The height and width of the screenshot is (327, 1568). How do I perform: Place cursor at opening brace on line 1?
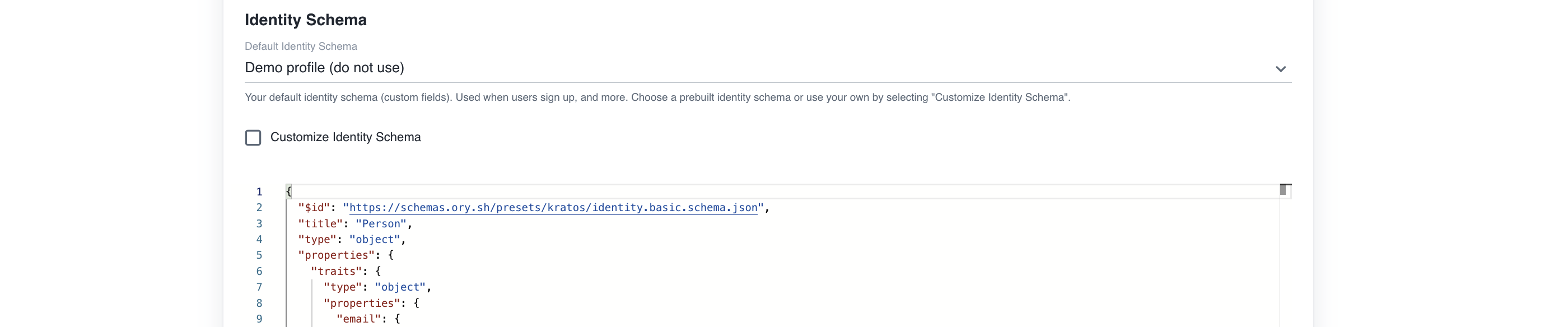[x=289, y=192]
